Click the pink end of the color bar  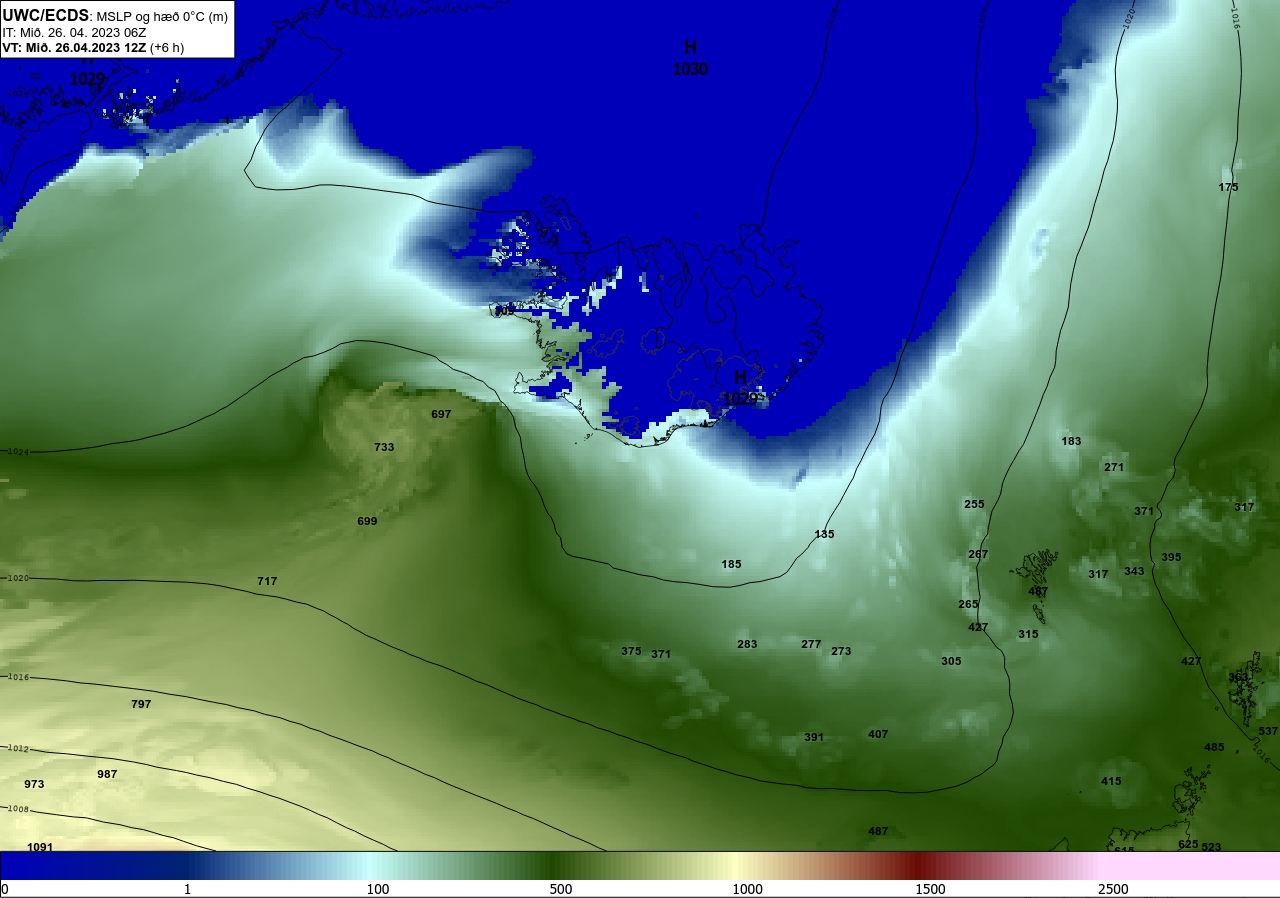point(1190,866)
